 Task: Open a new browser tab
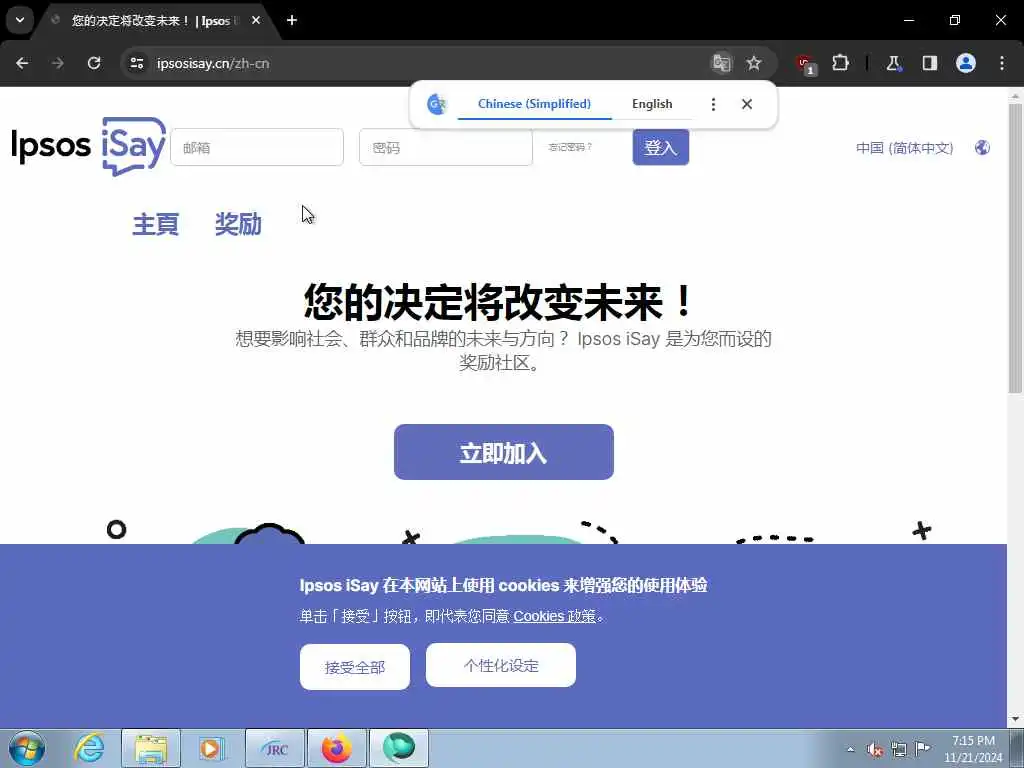pyautogui.click(x=292, y=20)
